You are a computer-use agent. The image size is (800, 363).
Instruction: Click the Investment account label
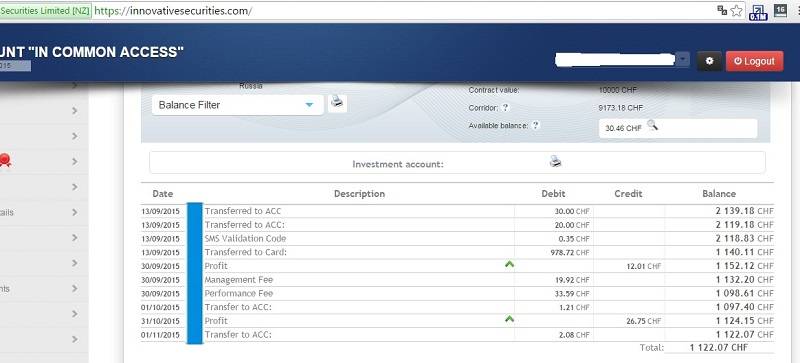[398, 164]
